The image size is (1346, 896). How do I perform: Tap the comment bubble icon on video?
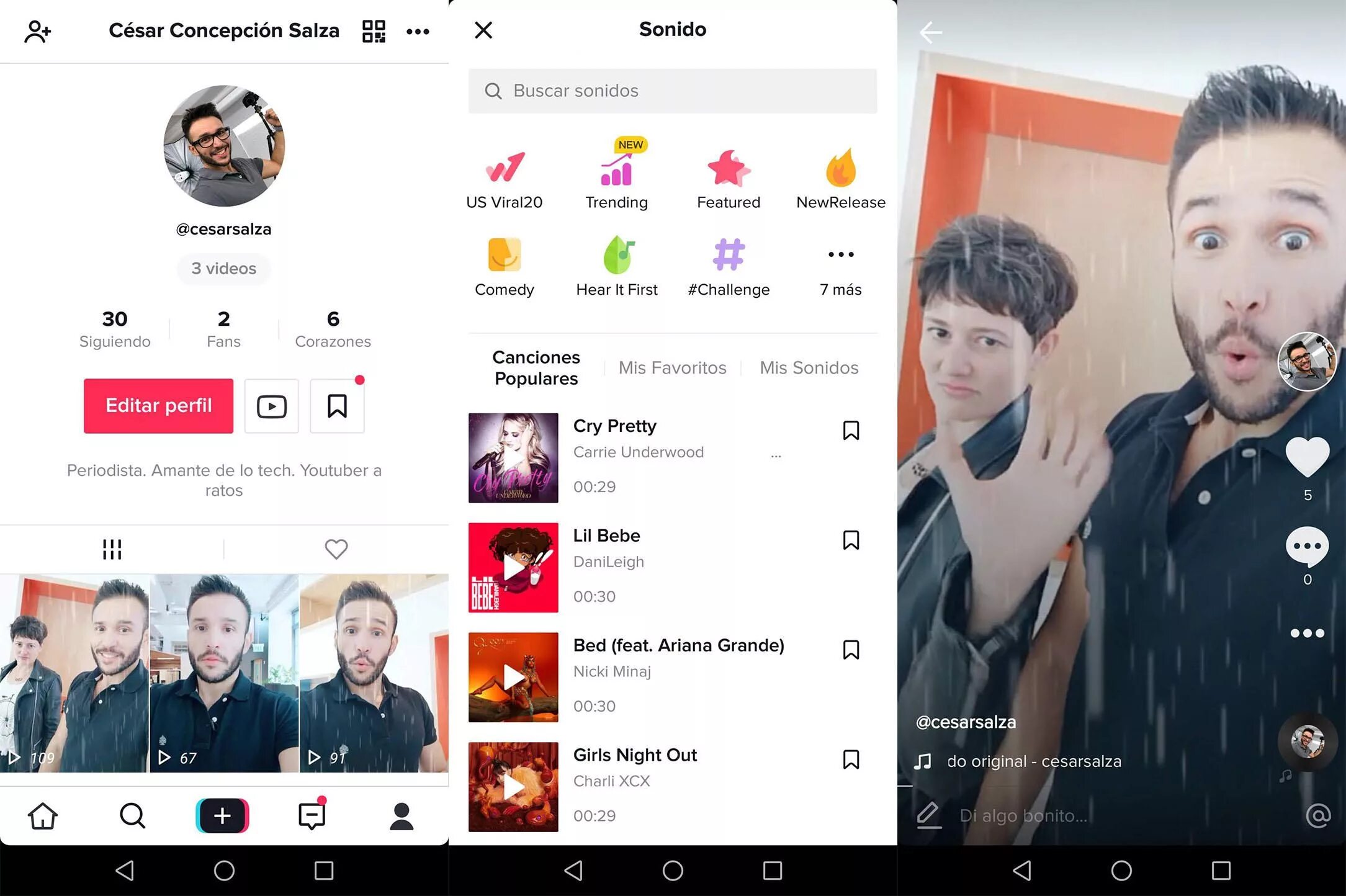click(x=1307, y=548)
